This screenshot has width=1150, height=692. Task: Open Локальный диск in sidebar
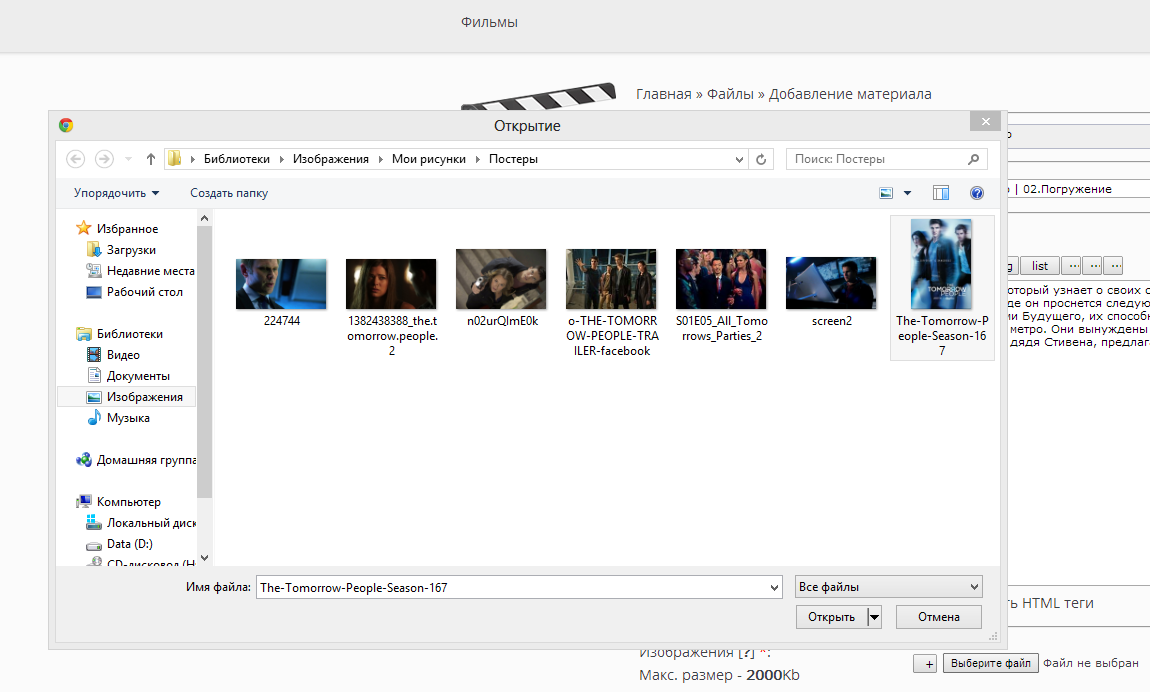[x=151, y=523]
